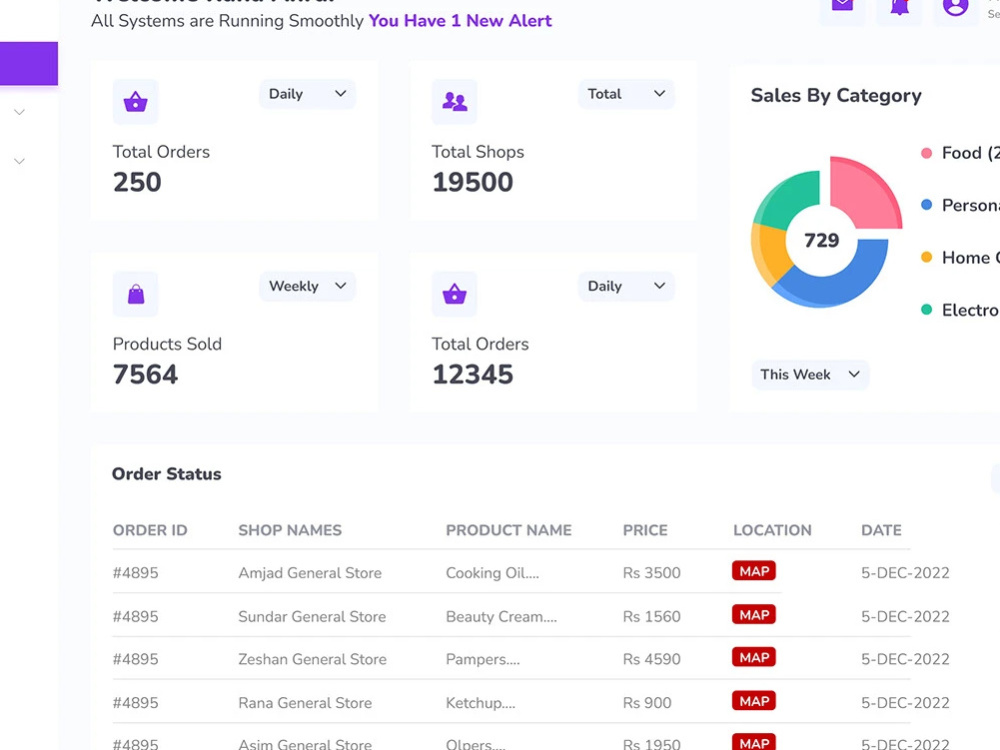The image size is (1000, 750).
Task: Select the Rana General Store shop name
Action: pyautogui.click(x=305, y=703)
